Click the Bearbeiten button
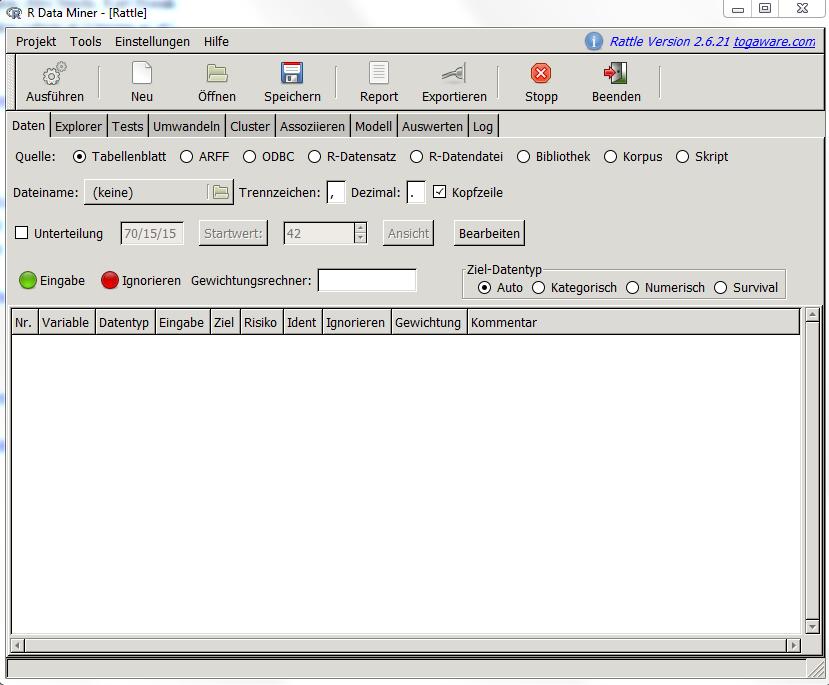The width and height of the screenshot is (829, 685). point(489,233)
